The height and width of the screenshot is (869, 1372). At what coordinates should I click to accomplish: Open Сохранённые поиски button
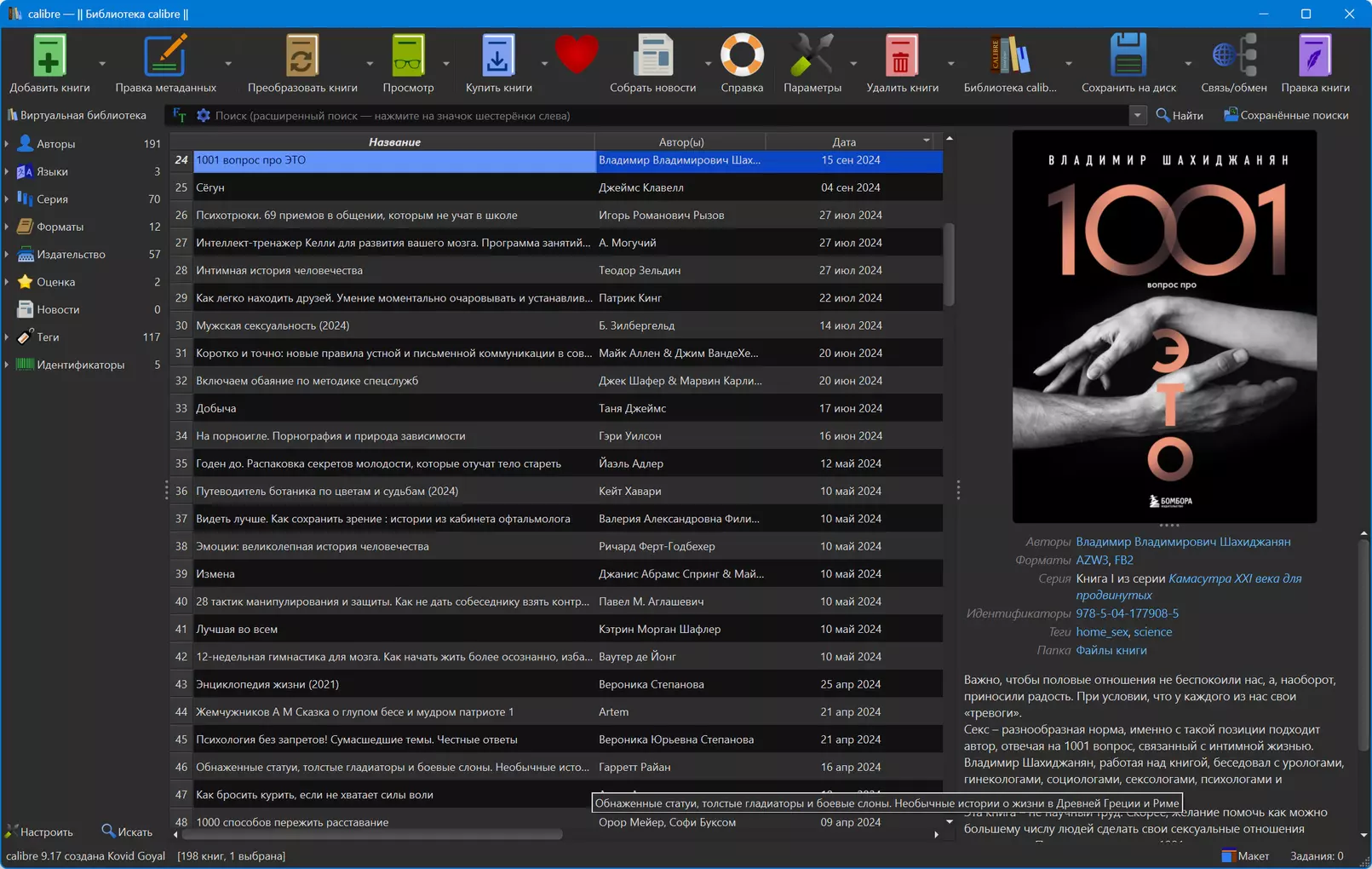tap(1286, 115)
